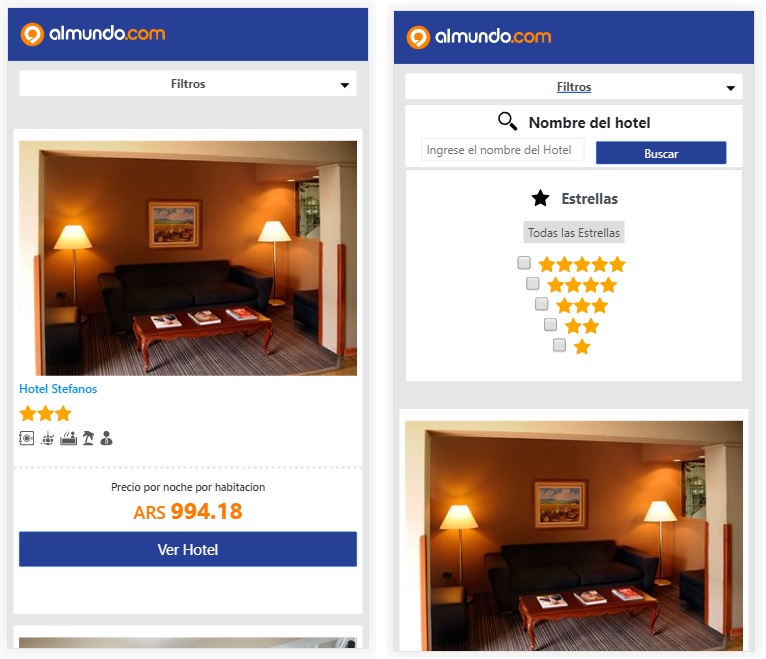Viewport: 766px width, 659px height.
Task: Click the almundo.com logo in left screen
Action: 93,34
